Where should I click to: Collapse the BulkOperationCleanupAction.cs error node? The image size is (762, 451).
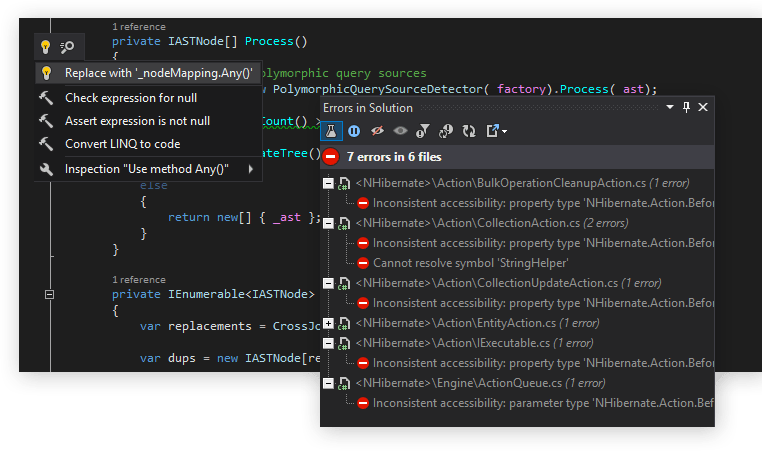point(328,184)
